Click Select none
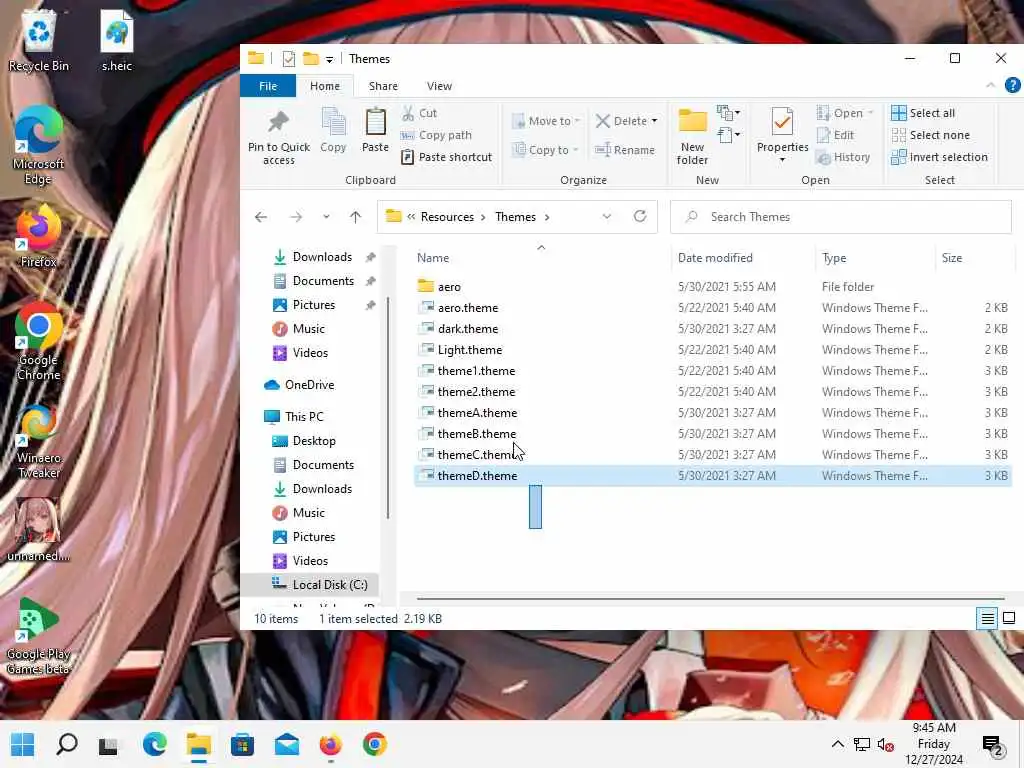The height and width of the screenshot is (768, 1024). (x=931, y=135)
